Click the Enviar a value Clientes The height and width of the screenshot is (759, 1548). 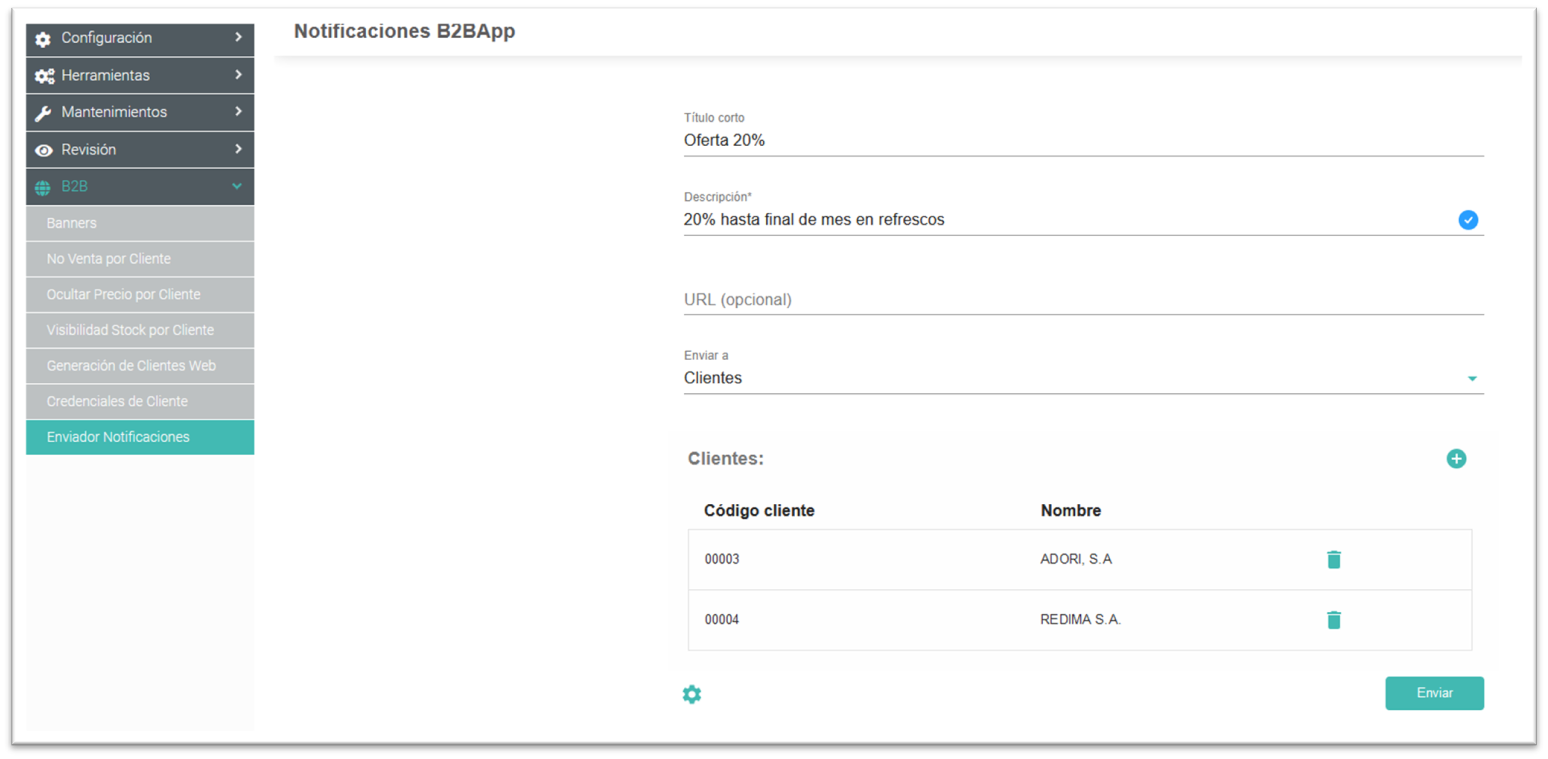(713, 378)
